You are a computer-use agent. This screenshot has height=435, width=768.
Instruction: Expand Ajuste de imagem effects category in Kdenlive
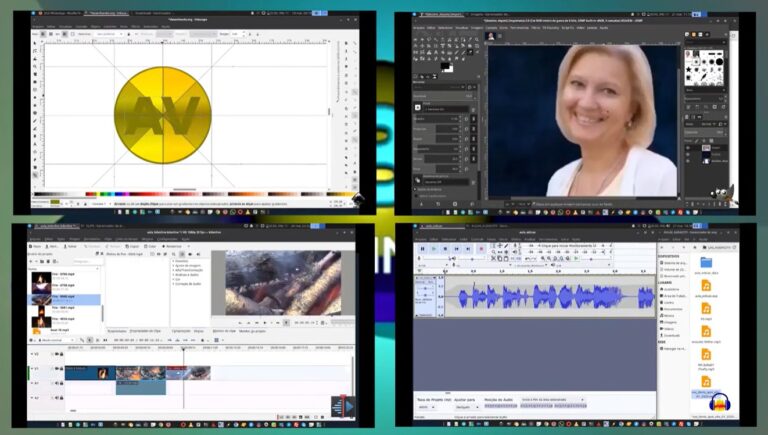(x=188, y=266)
